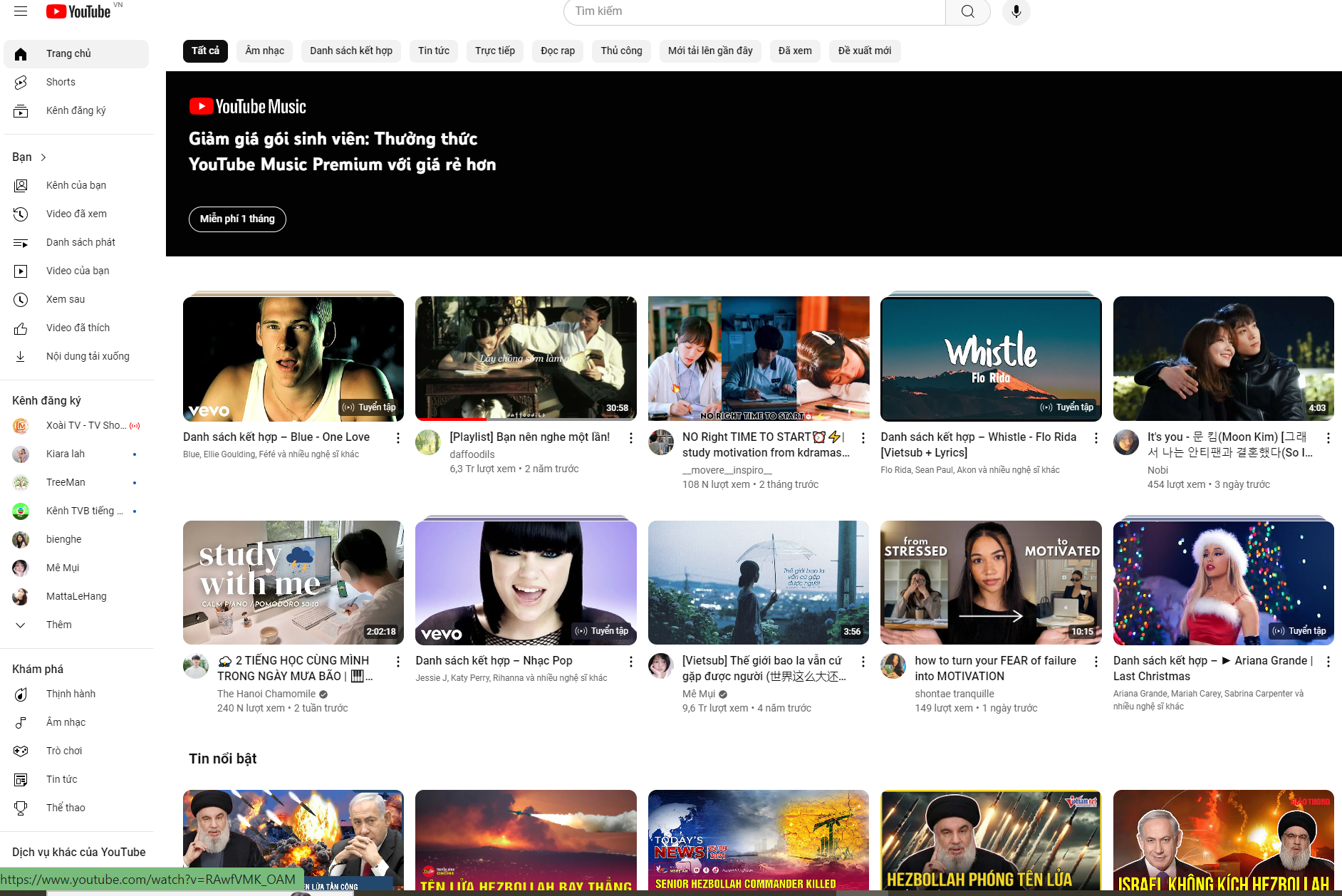Open the Whistle Flo Rida thumbnail

click(991, 359)
